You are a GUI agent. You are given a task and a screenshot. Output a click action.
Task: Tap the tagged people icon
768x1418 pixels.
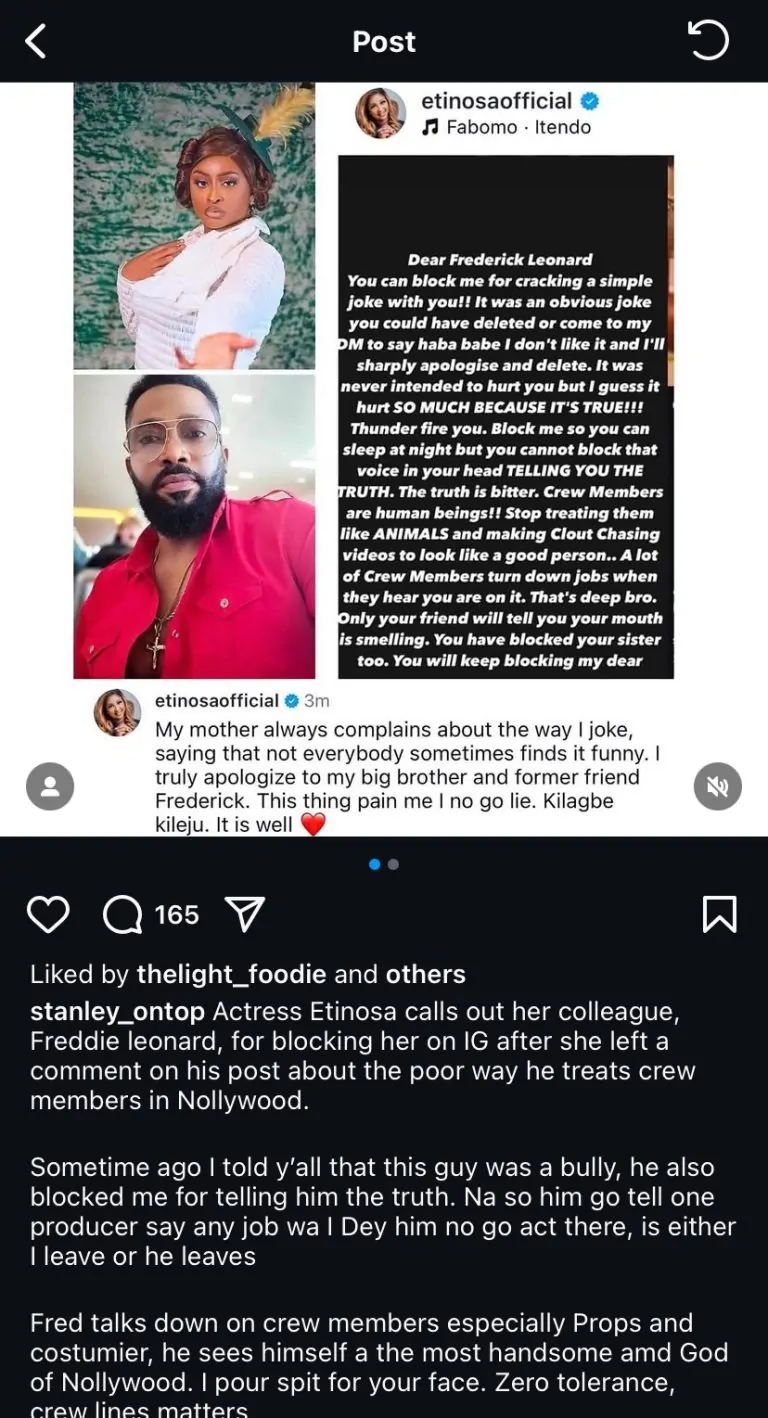50,786
